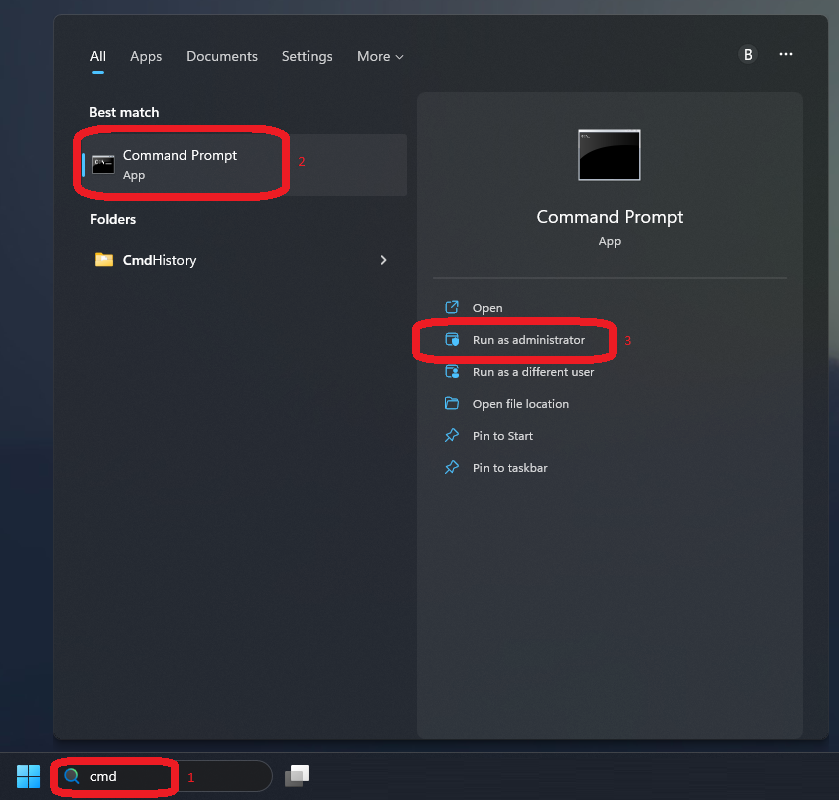Click the CmdHistory folder name
The image size is (839, 800).
pos(159,260)
